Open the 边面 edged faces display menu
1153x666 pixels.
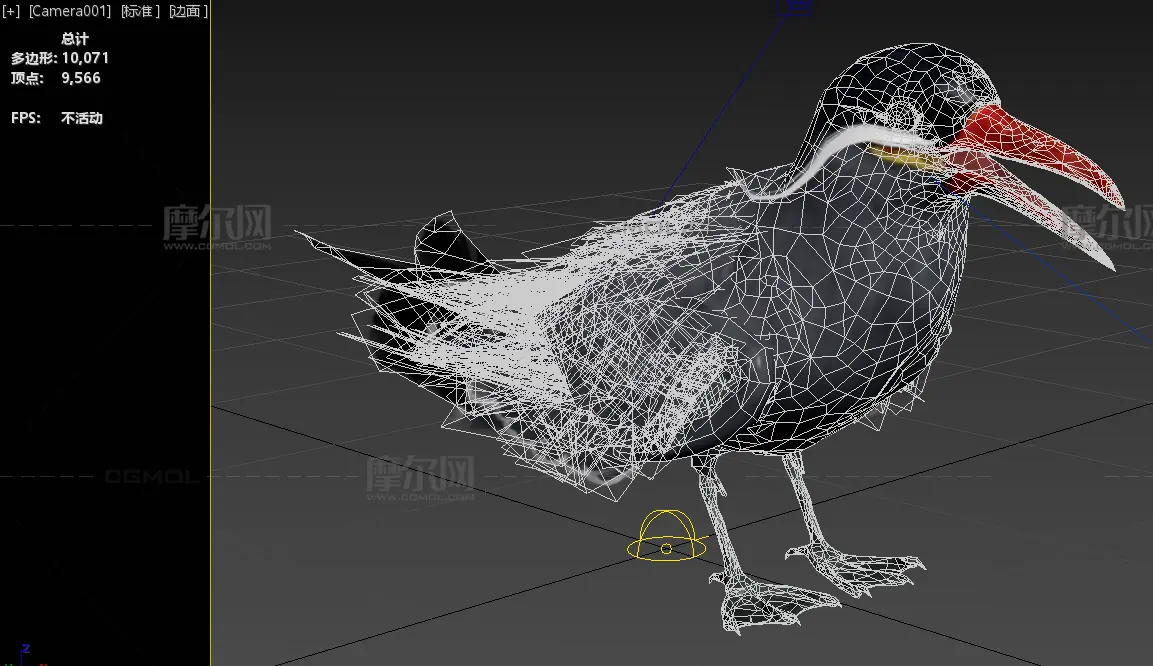(188, 12)
